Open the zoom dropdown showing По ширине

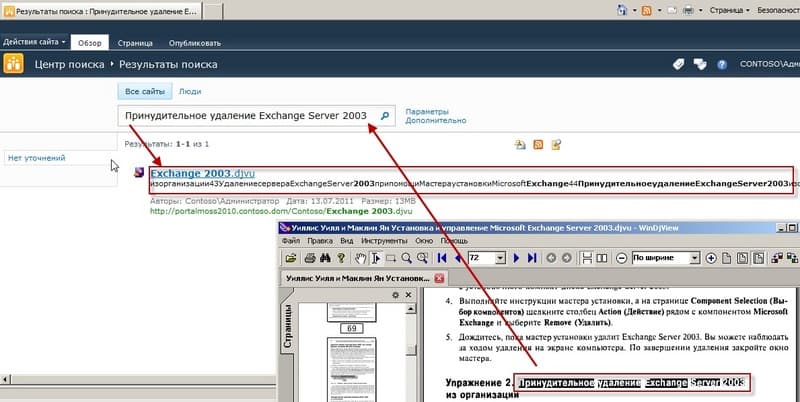[x=694, y=258]
